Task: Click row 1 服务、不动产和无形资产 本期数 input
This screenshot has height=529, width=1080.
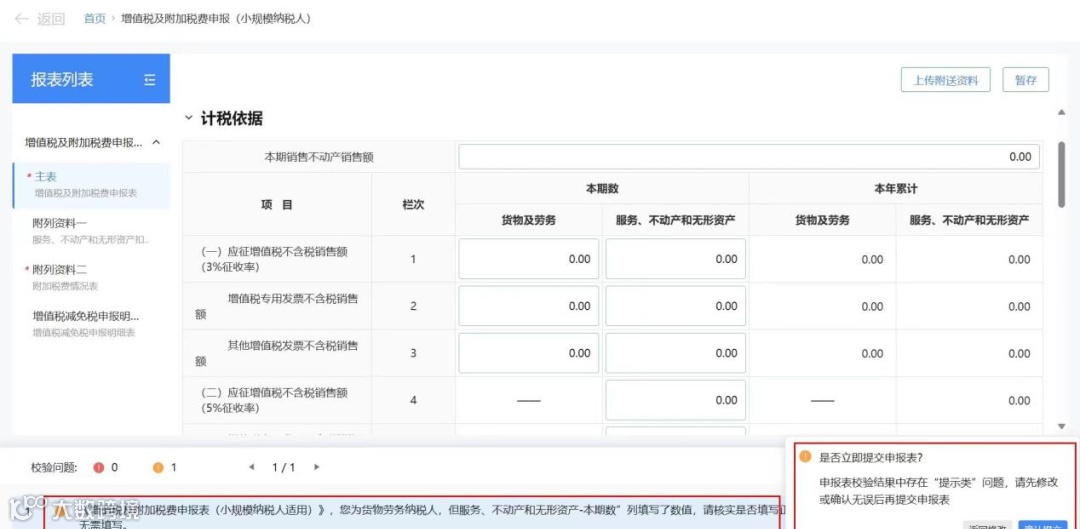Action: [675, 259]
